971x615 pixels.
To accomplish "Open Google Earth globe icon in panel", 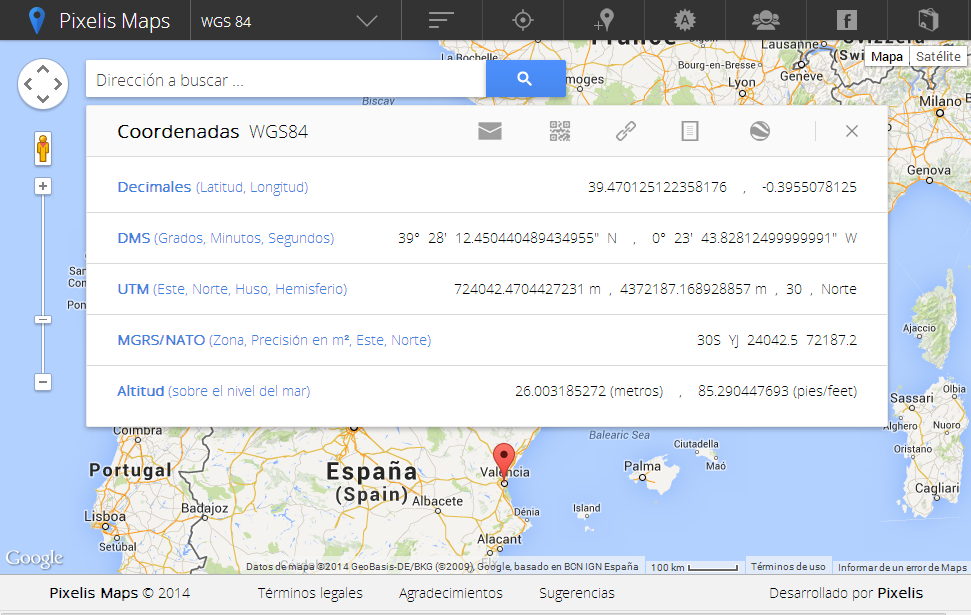I will click(x=760, y=131).
